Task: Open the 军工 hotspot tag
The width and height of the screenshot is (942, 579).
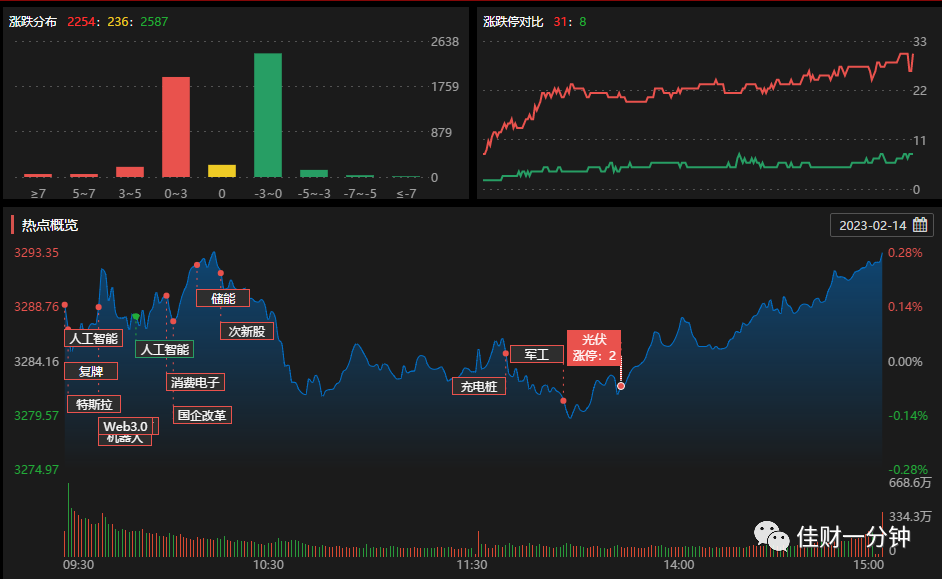Action: click(536, 354)
